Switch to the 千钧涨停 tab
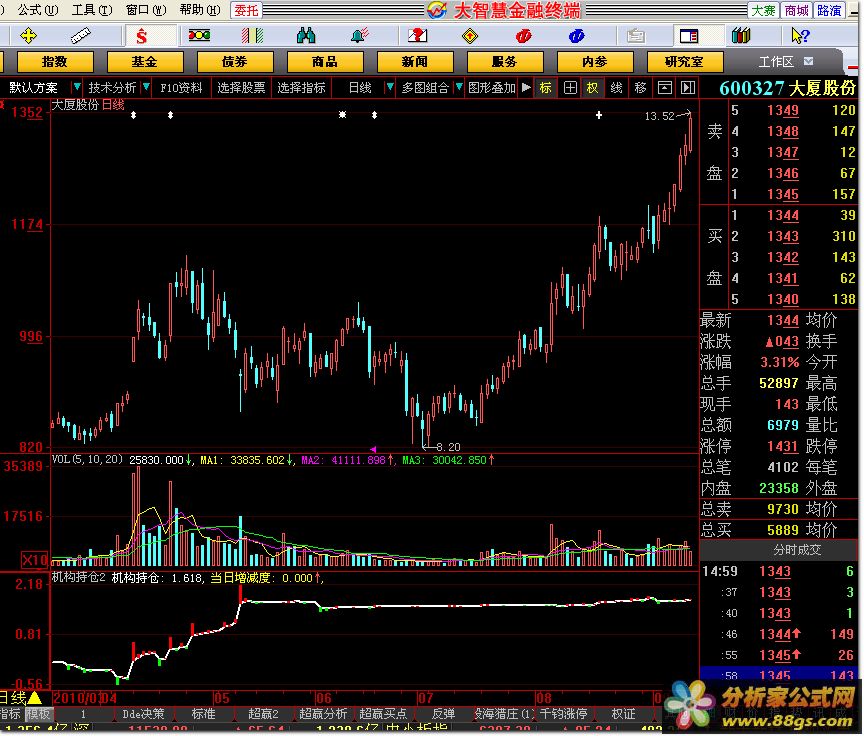Screen dimensions: 864x736 point(563,714)
